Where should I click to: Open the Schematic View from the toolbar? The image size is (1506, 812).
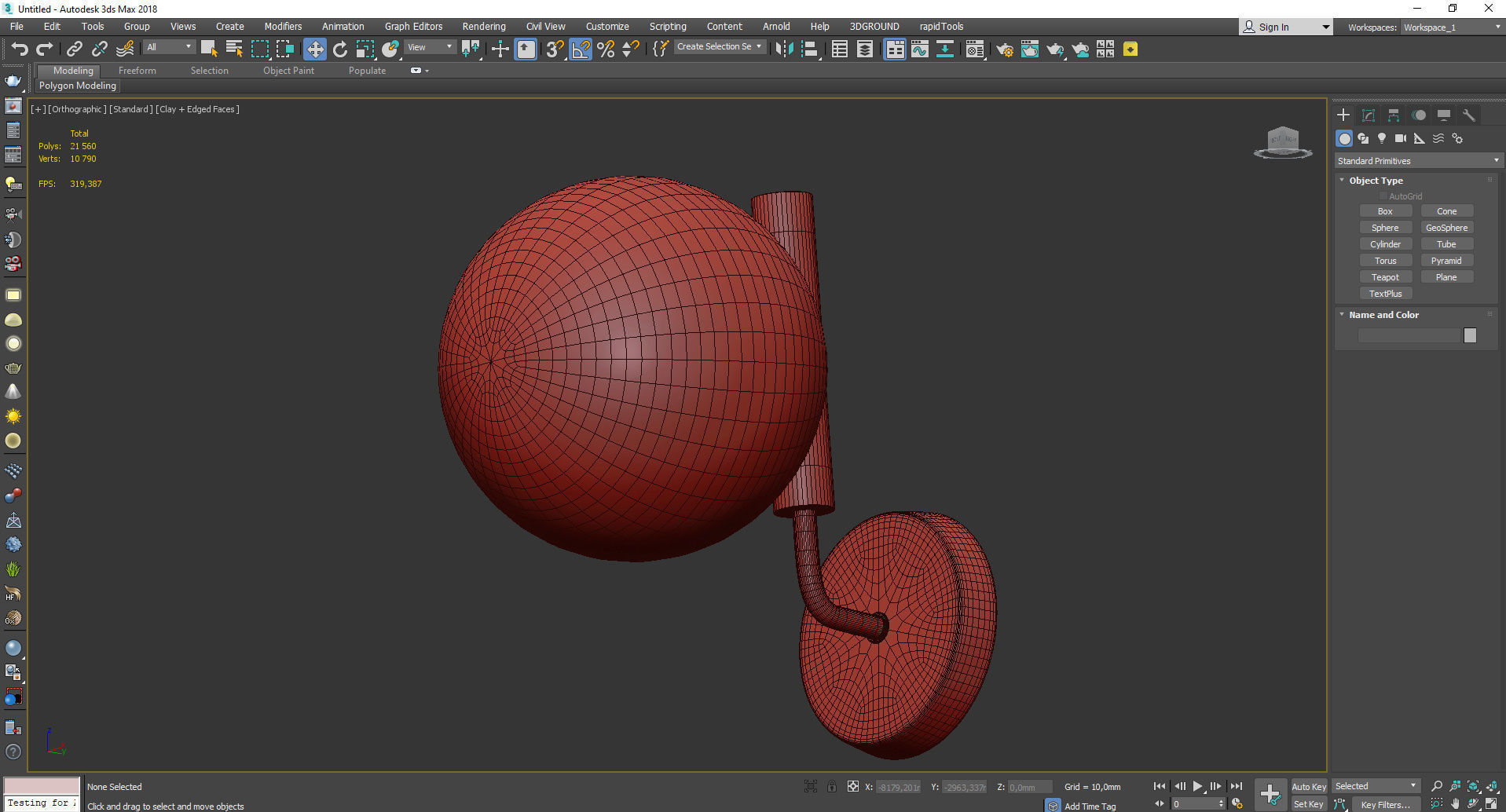click(x=945, y=49)
